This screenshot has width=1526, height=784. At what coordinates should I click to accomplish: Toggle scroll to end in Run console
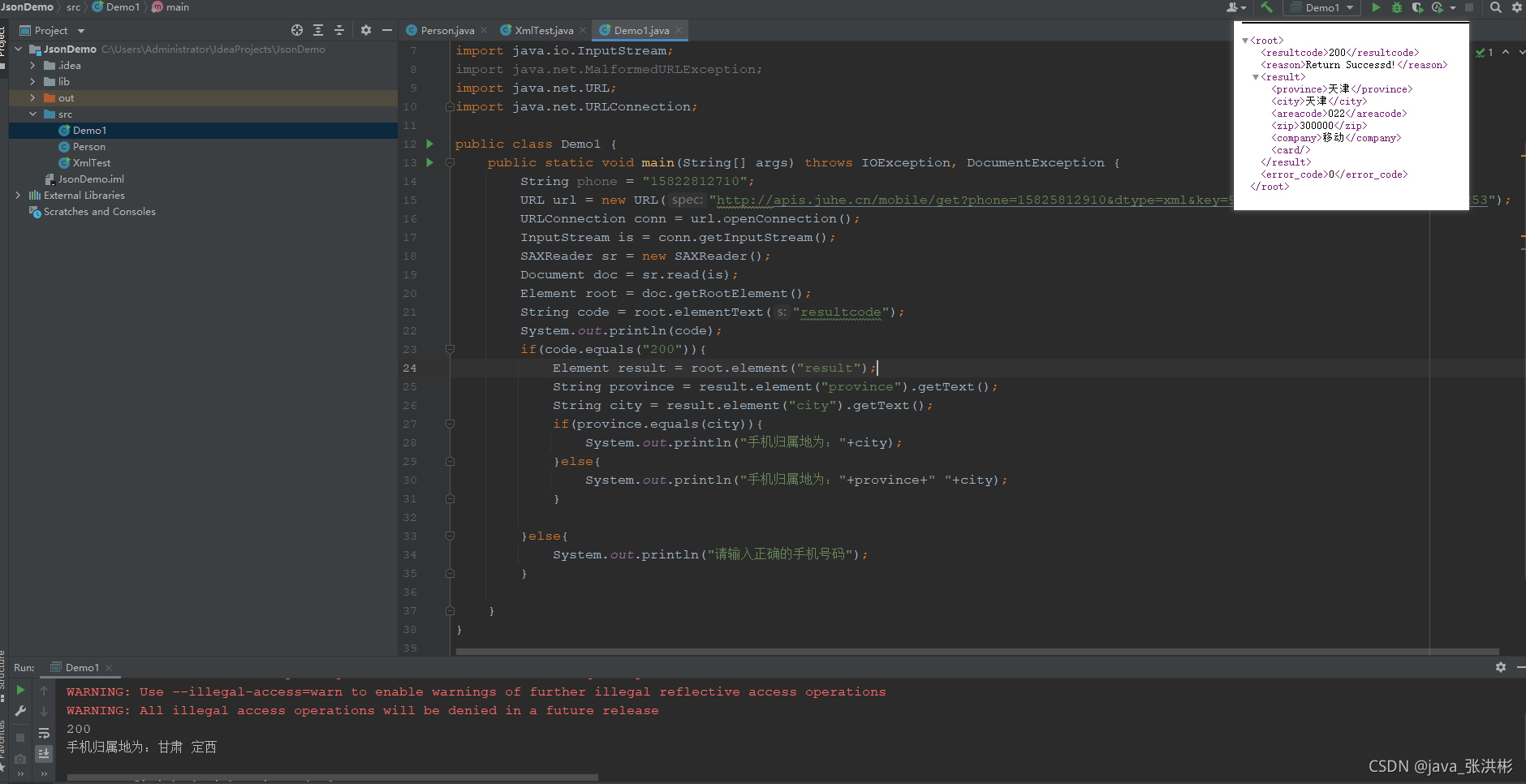coord(44,754)
